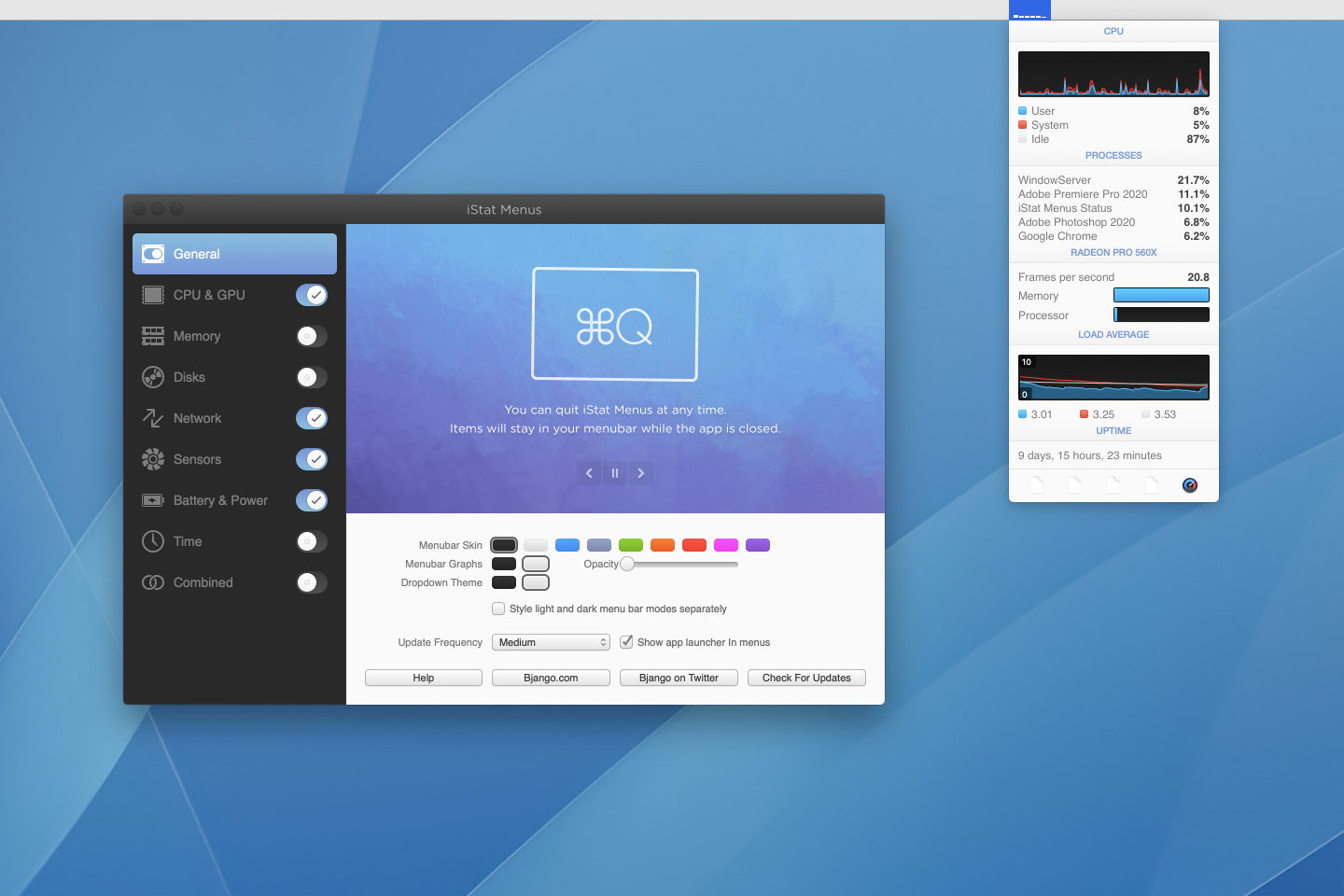Select the General tab in sidebar
The height and width of the screenshot is (896, 1344).
click(x=234, y=254)
